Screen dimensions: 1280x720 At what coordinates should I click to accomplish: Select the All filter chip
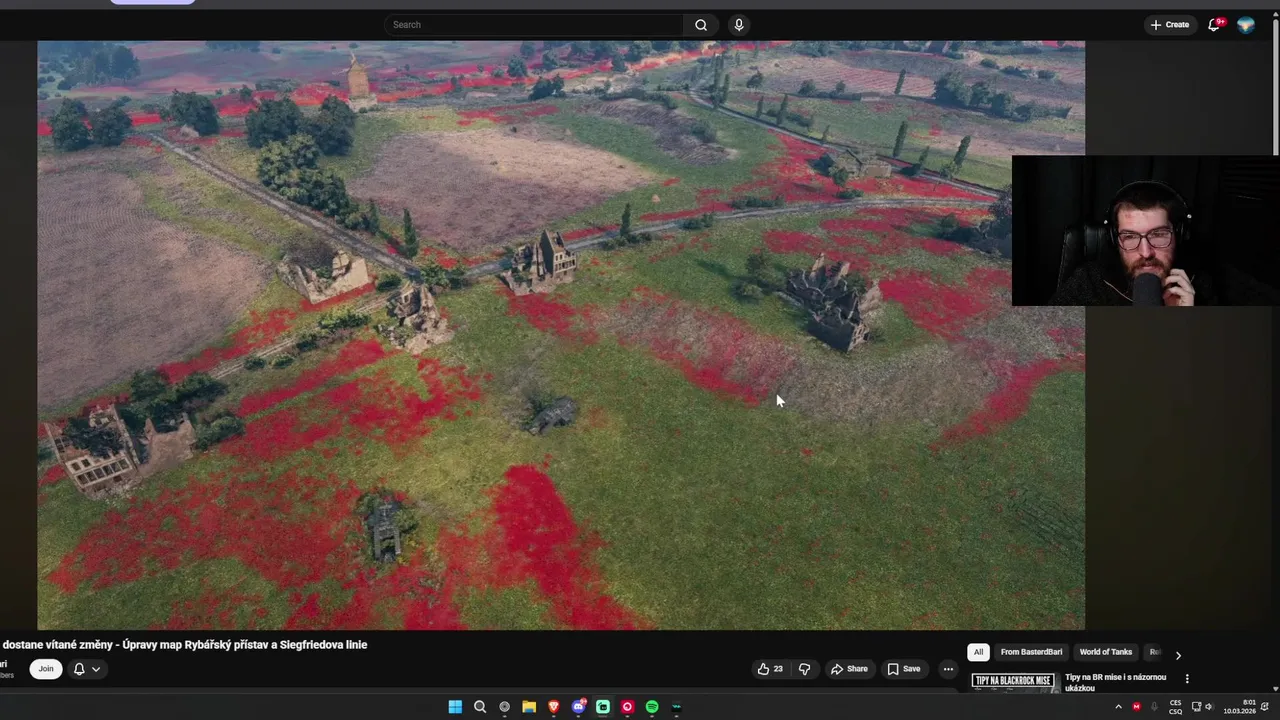coord(978,652)
